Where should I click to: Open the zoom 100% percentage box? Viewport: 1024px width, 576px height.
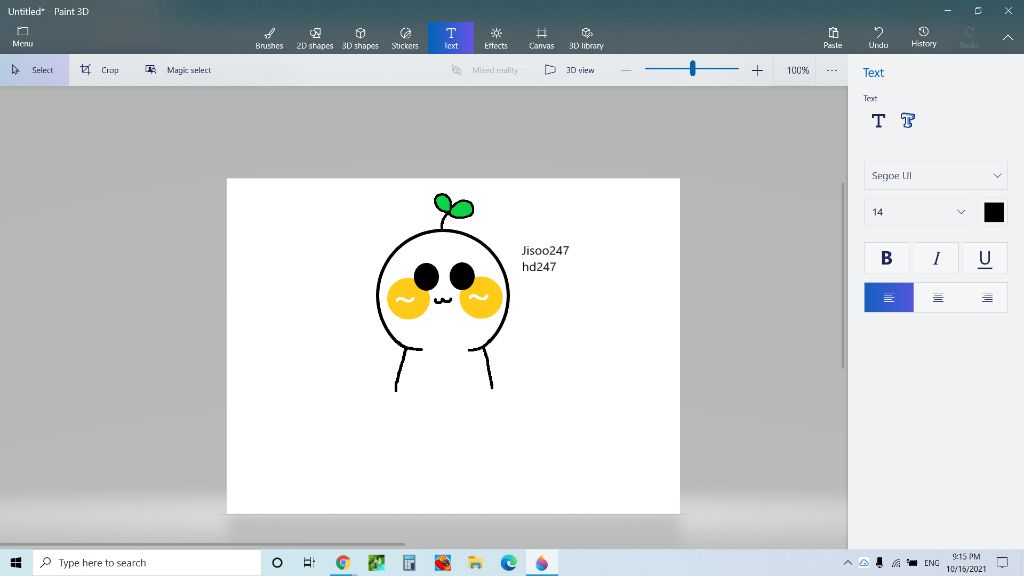tap(797, 70)
